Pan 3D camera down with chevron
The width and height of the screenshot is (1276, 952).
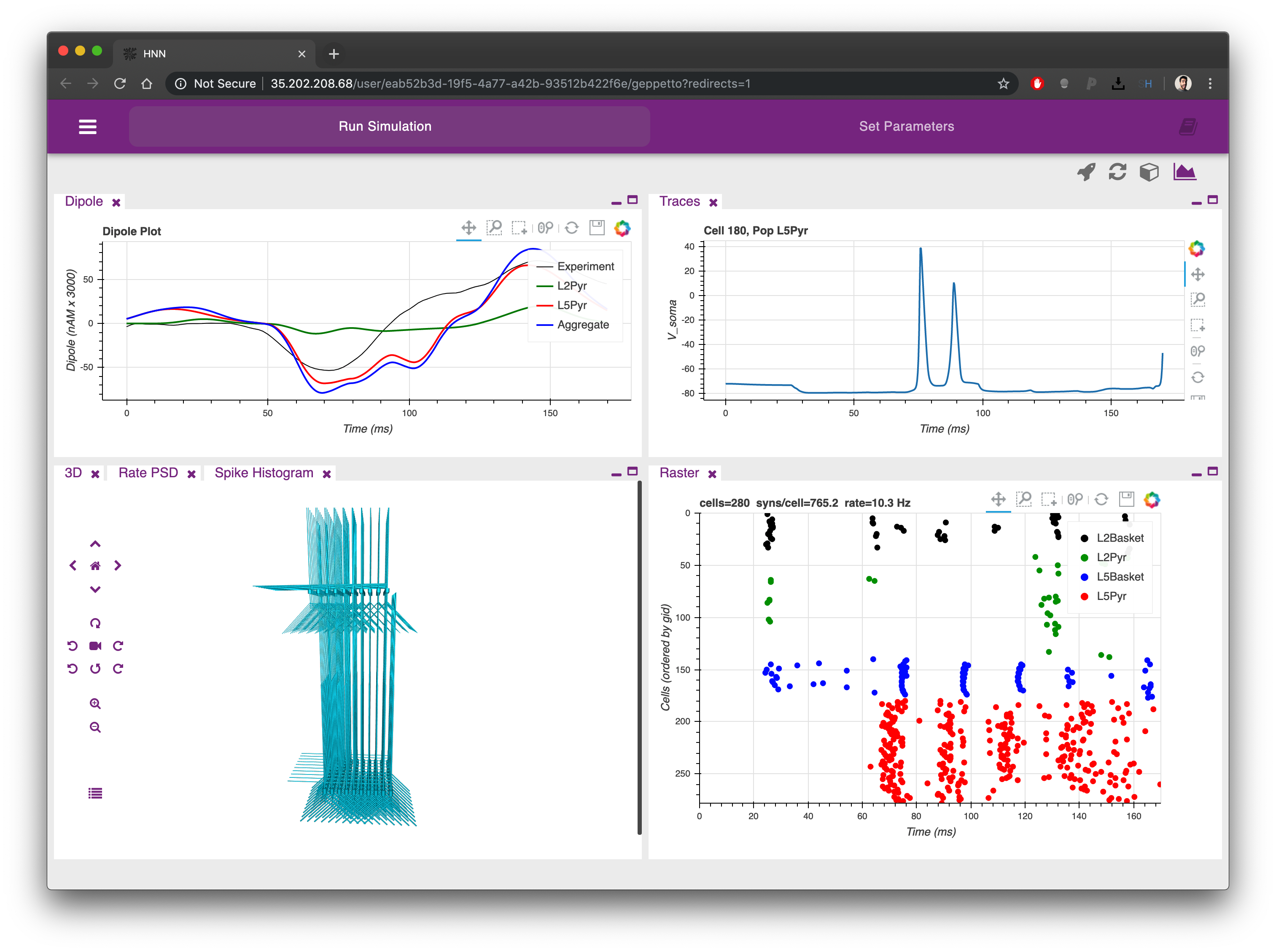click(x=95, y=589)
